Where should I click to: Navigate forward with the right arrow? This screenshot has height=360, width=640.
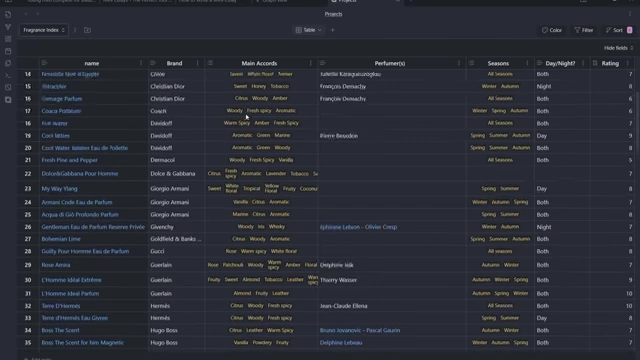pos(38,14)
